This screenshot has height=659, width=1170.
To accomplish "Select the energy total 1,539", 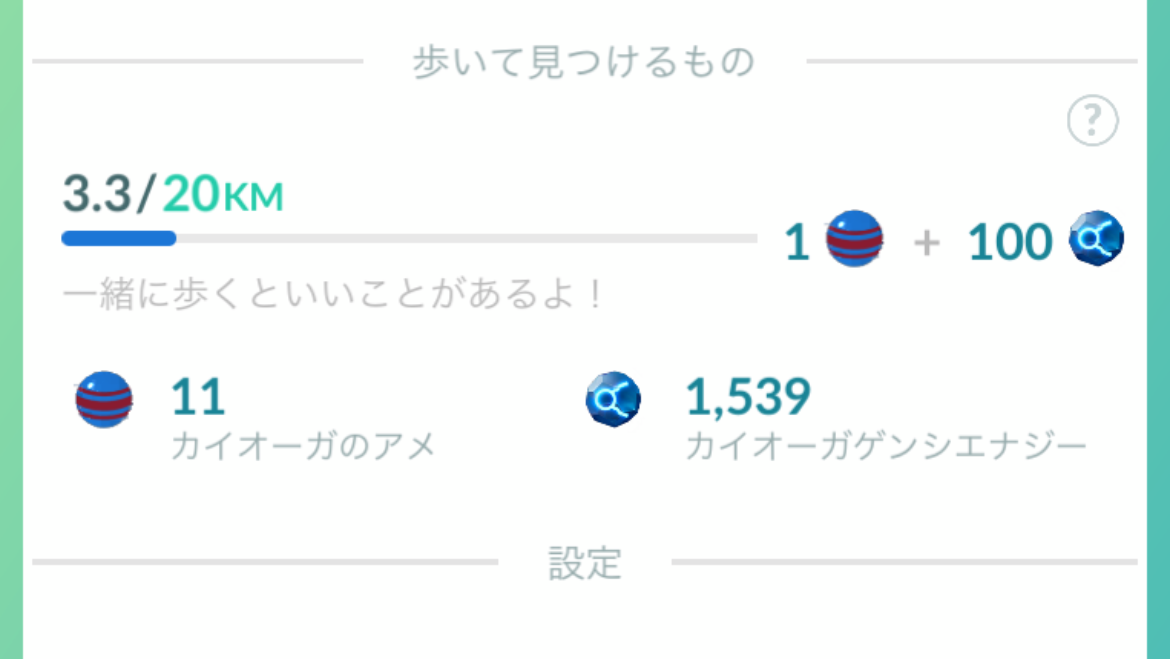I will point(748,396).
